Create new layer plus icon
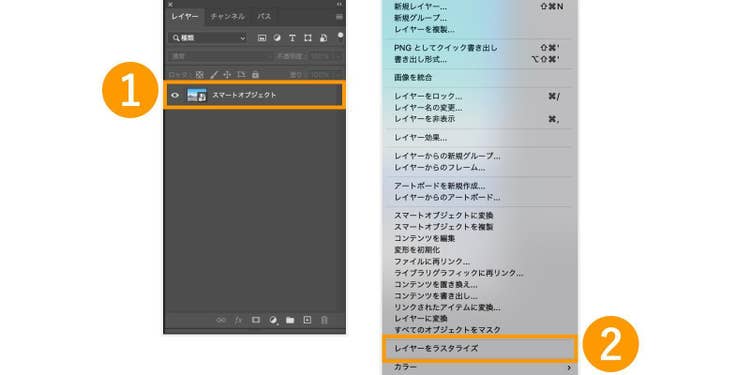The width and height of the screenshot is (750, 375). 307,320
